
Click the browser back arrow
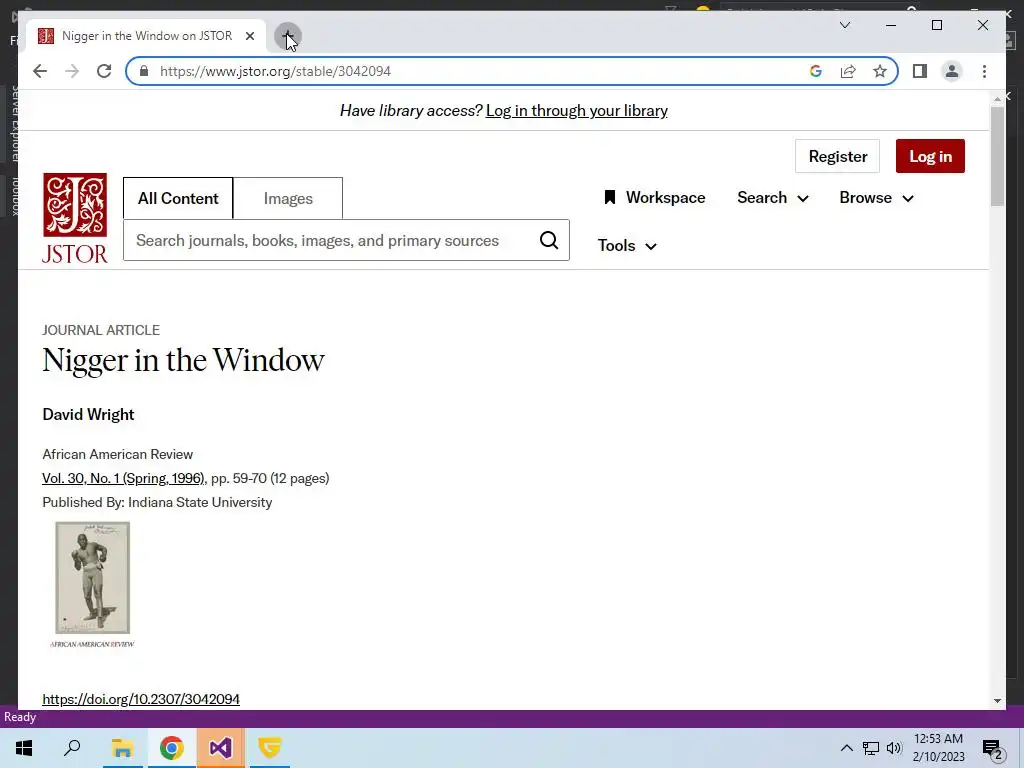(x=40, y=71)
